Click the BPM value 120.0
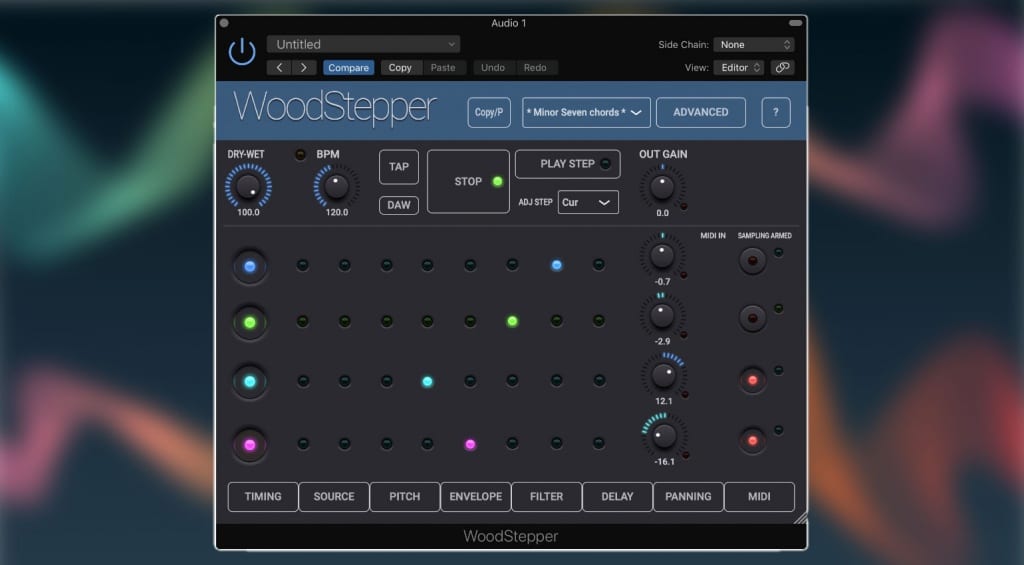 336,212
